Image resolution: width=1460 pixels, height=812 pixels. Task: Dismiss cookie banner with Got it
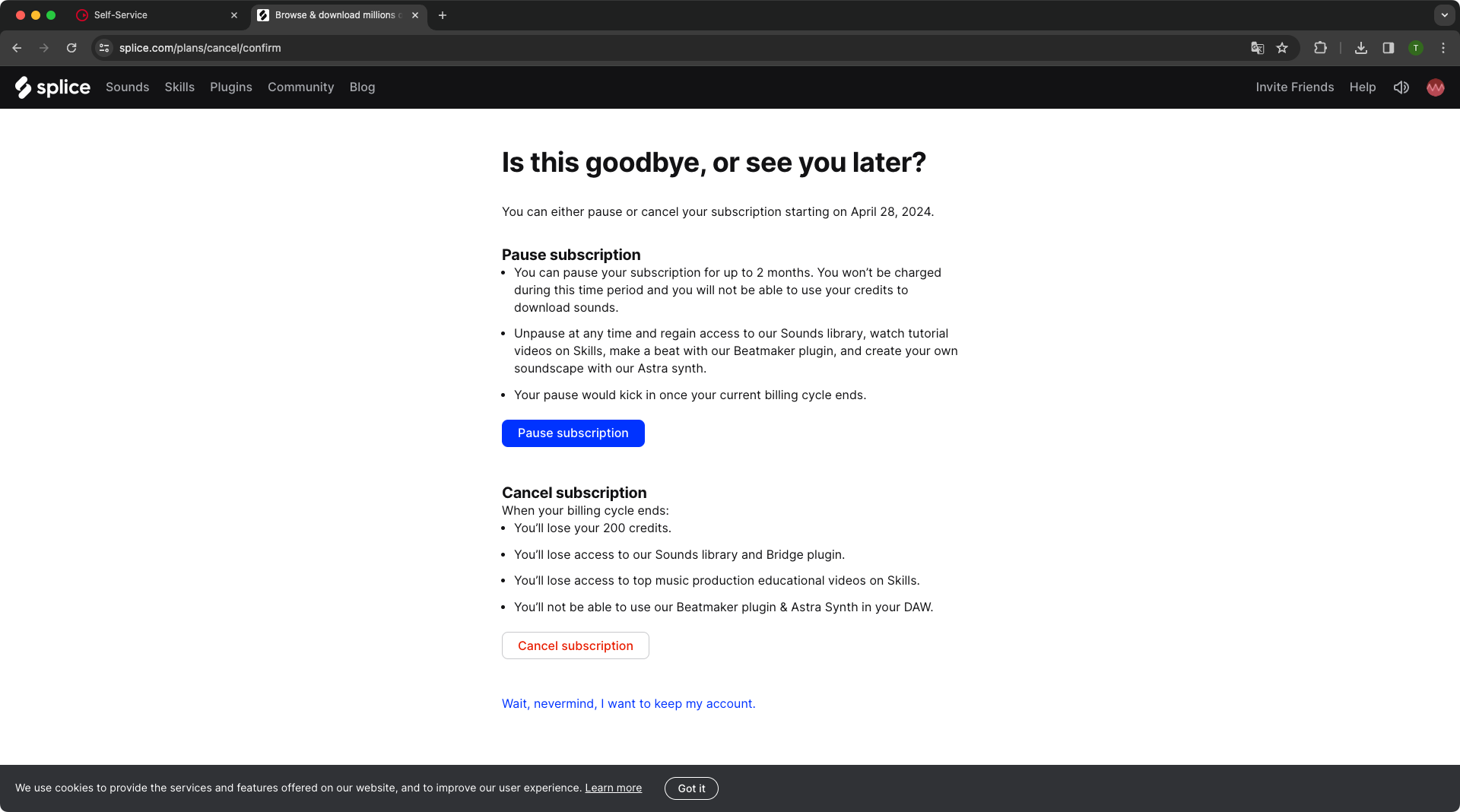[691, 788]
